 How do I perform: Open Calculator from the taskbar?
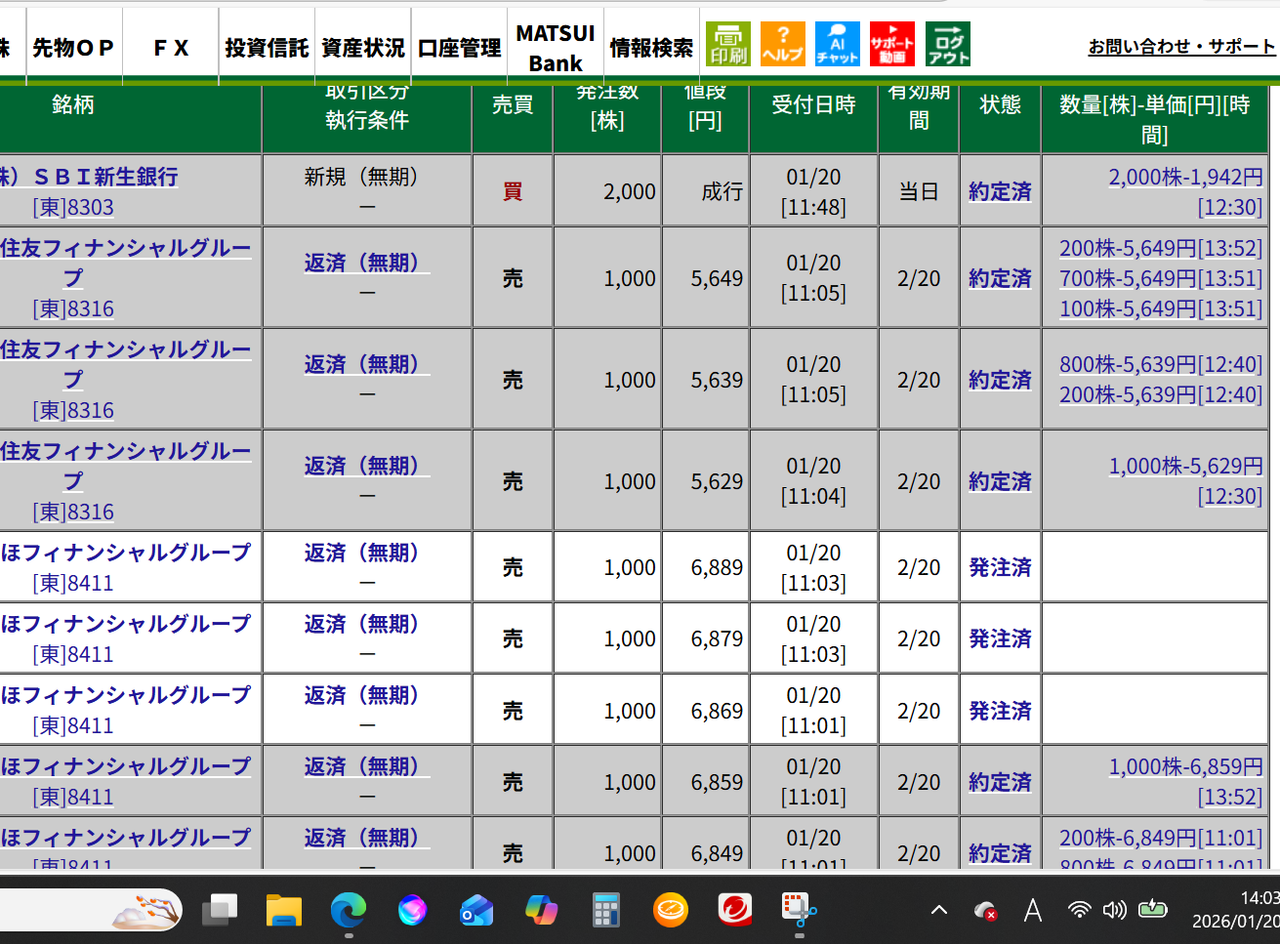click(x=606, y=910)
